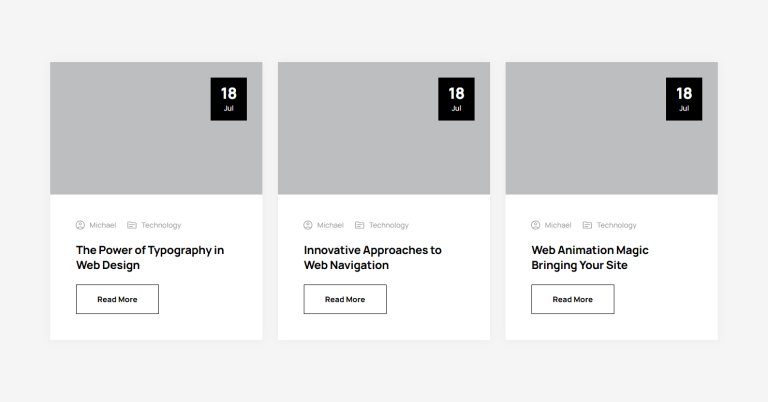Select the Technology category on first card
768x402 pixels.
pyautogui.click(x=161, y=225)
